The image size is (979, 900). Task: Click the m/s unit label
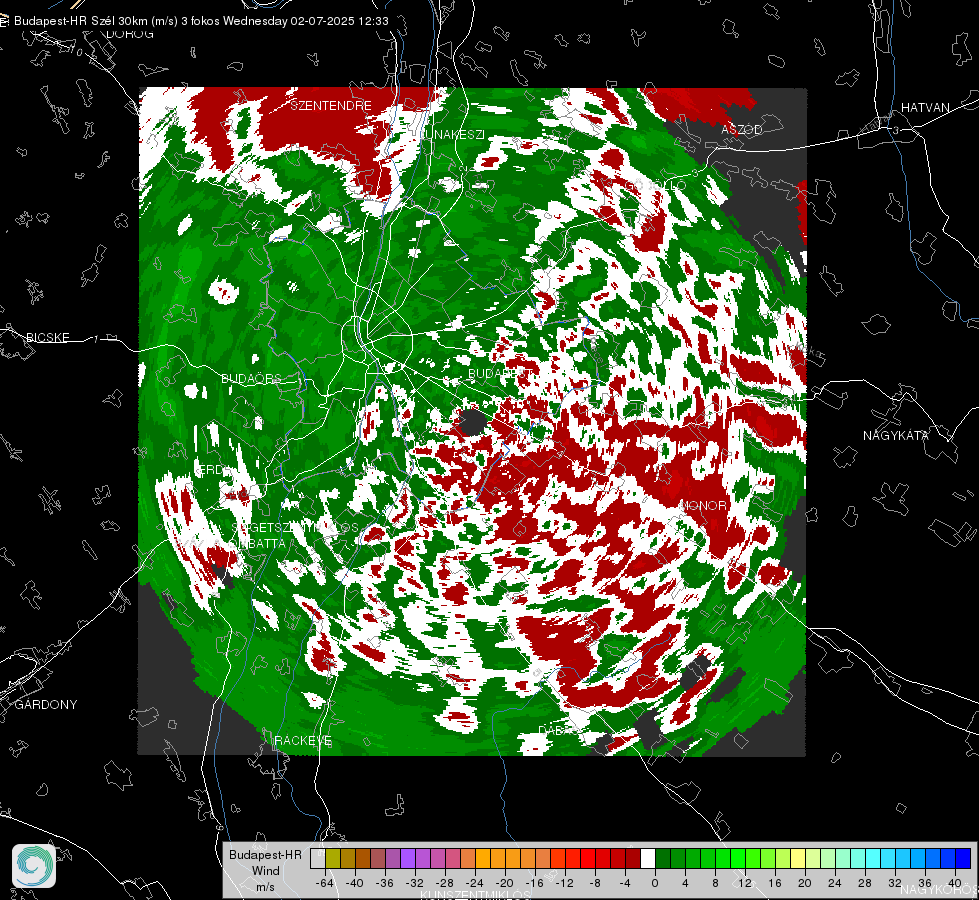[x=265, y=887]
